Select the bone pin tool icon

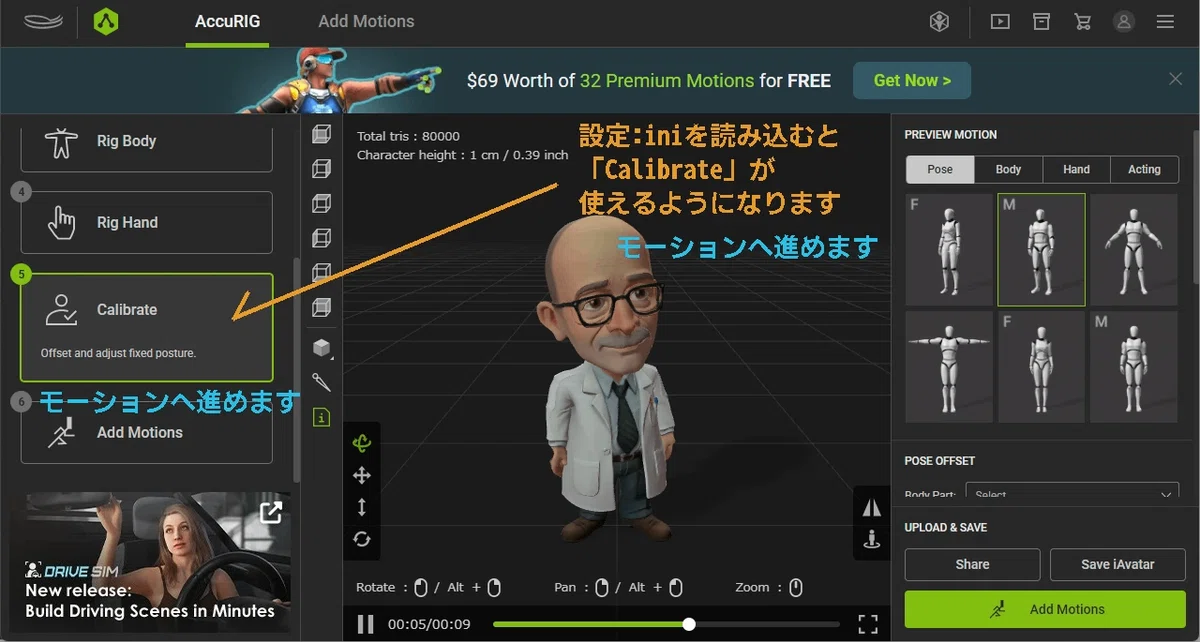tap(321, 382)
